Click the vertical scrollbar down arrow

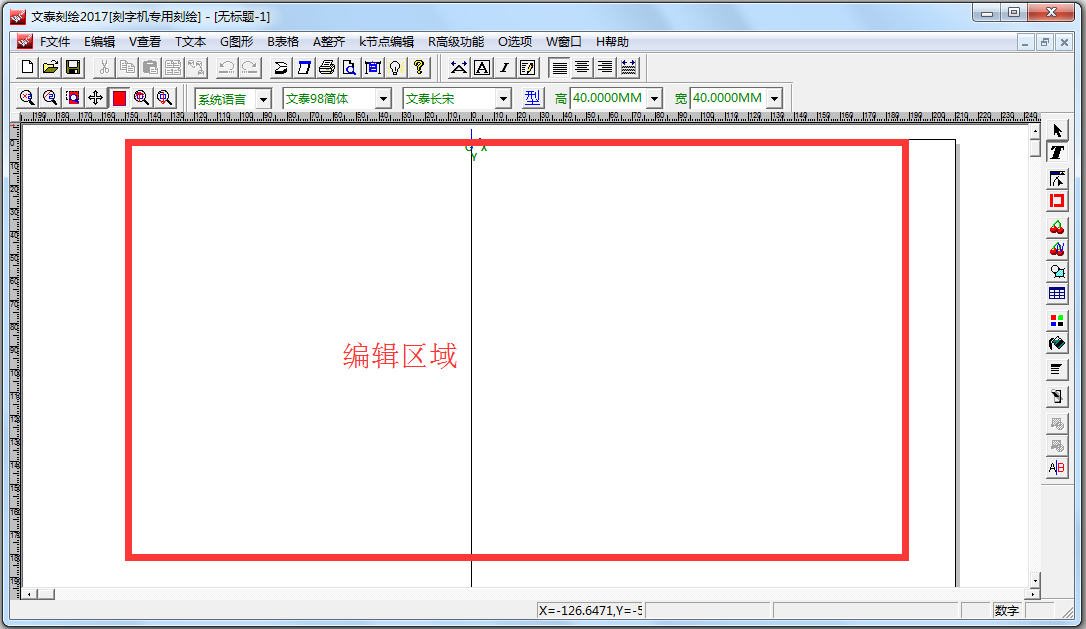(x=1035, y=581)
